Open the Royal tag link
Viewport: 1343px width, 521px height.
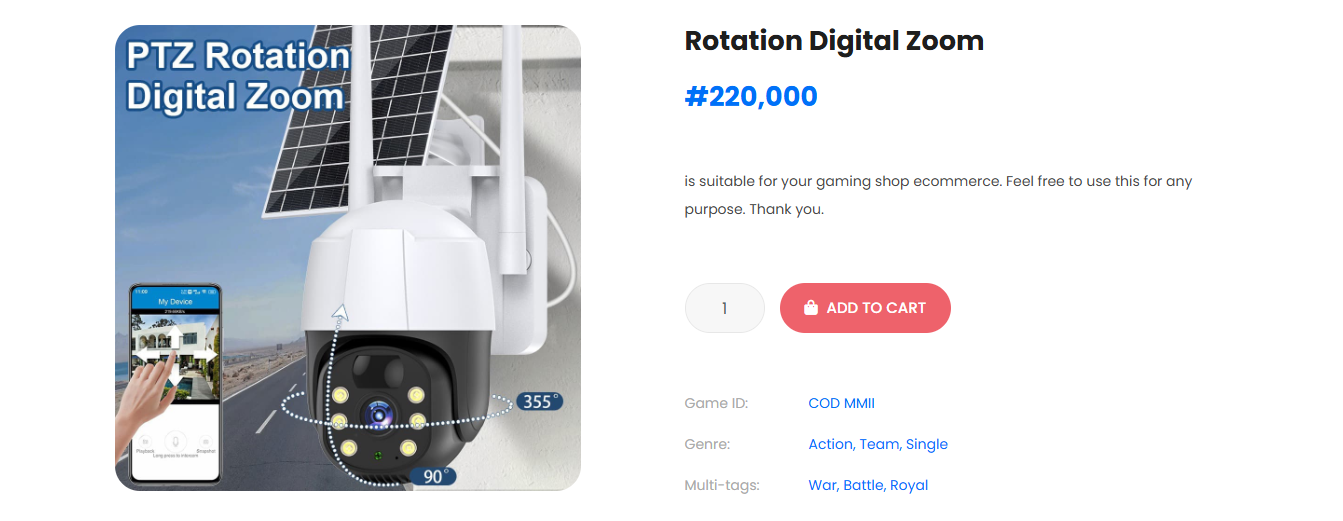point(909,485)
